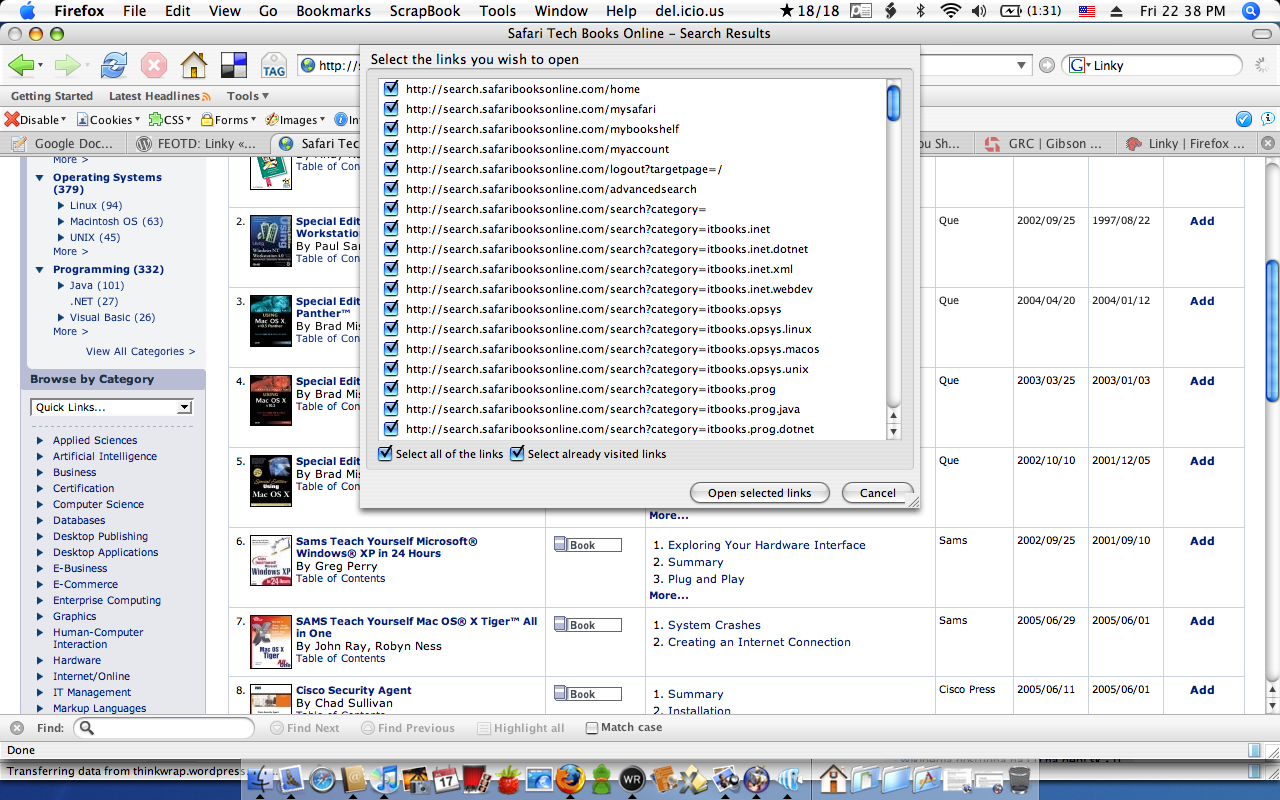Uncheck the /mysafari link checkbox
1280x800 pixels.
(391, 109)
